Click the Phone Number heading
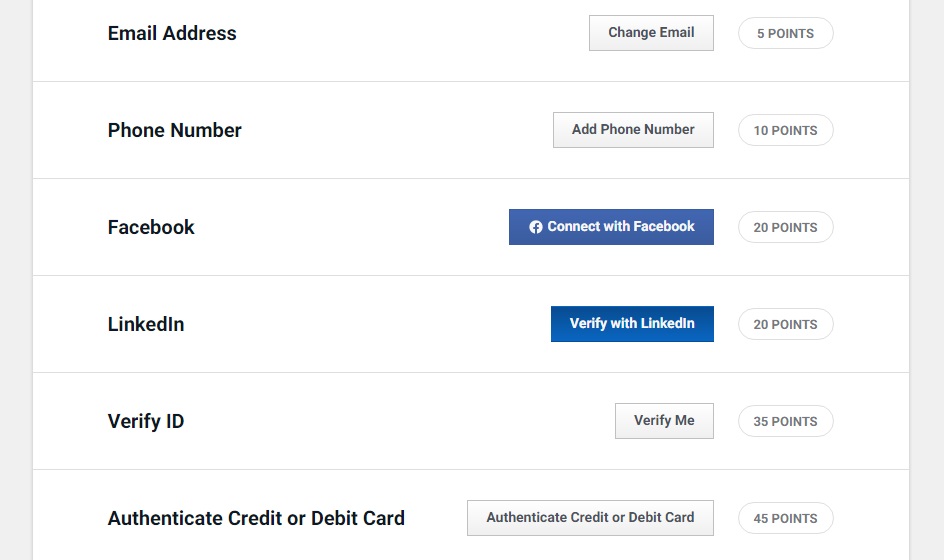The height and width of the screenshot is (560, 944). click(175, 130)
